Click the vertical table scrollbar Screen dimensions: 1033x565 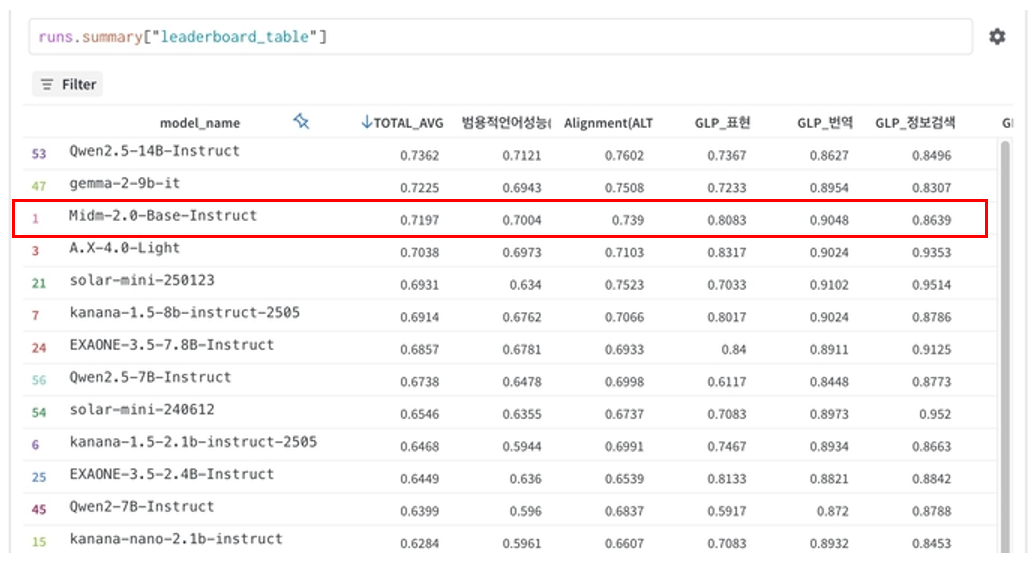[x=1005, y=346]
